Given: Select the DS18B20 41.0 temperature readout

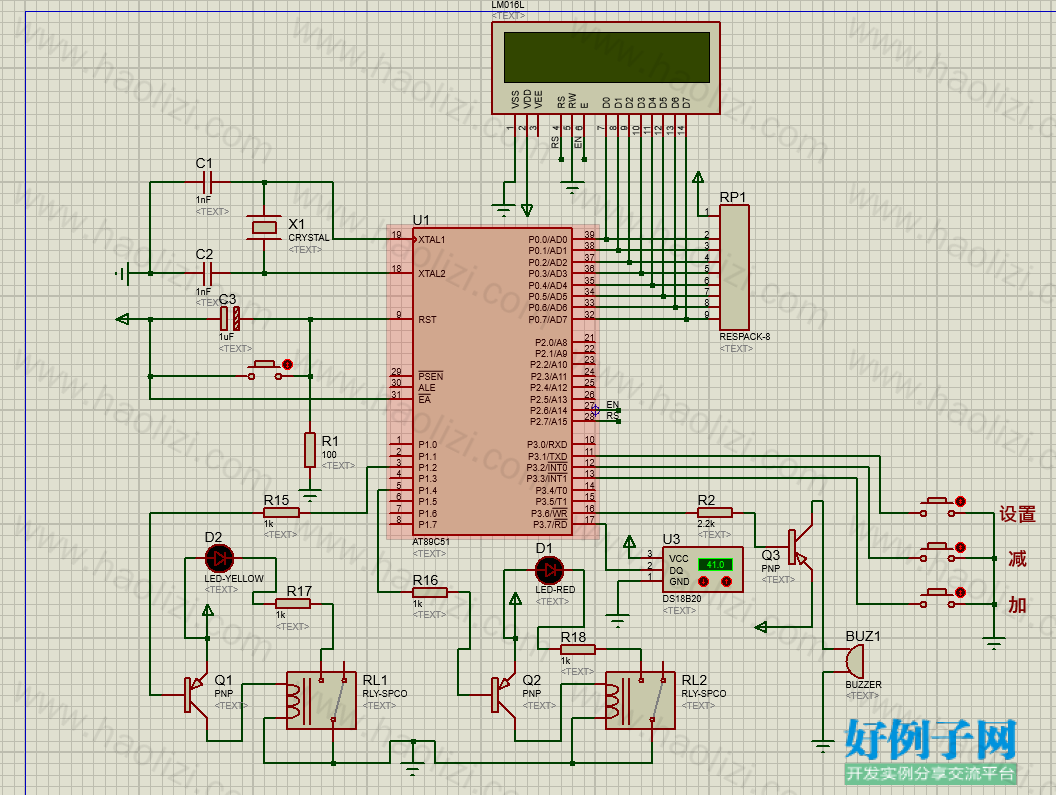Looking at the screenshot, I should [715, 565].
